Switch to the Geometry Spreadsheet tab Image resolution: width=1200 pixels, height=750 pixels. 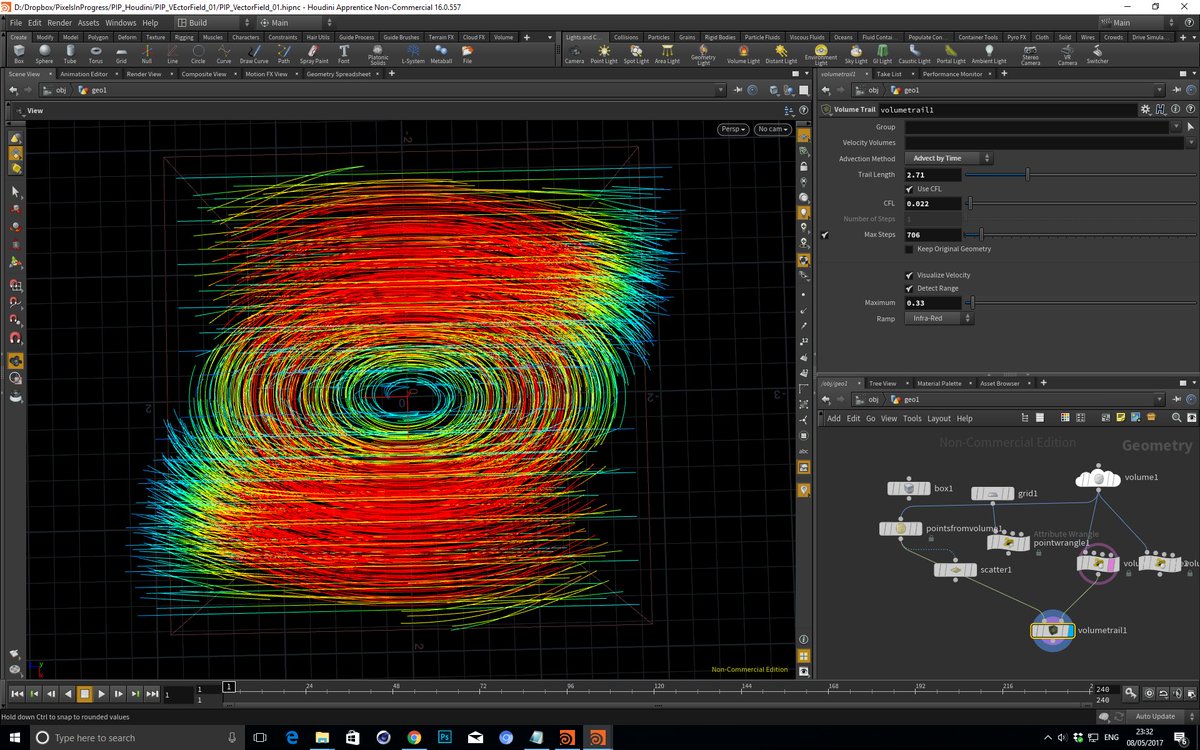pos(338,74)
